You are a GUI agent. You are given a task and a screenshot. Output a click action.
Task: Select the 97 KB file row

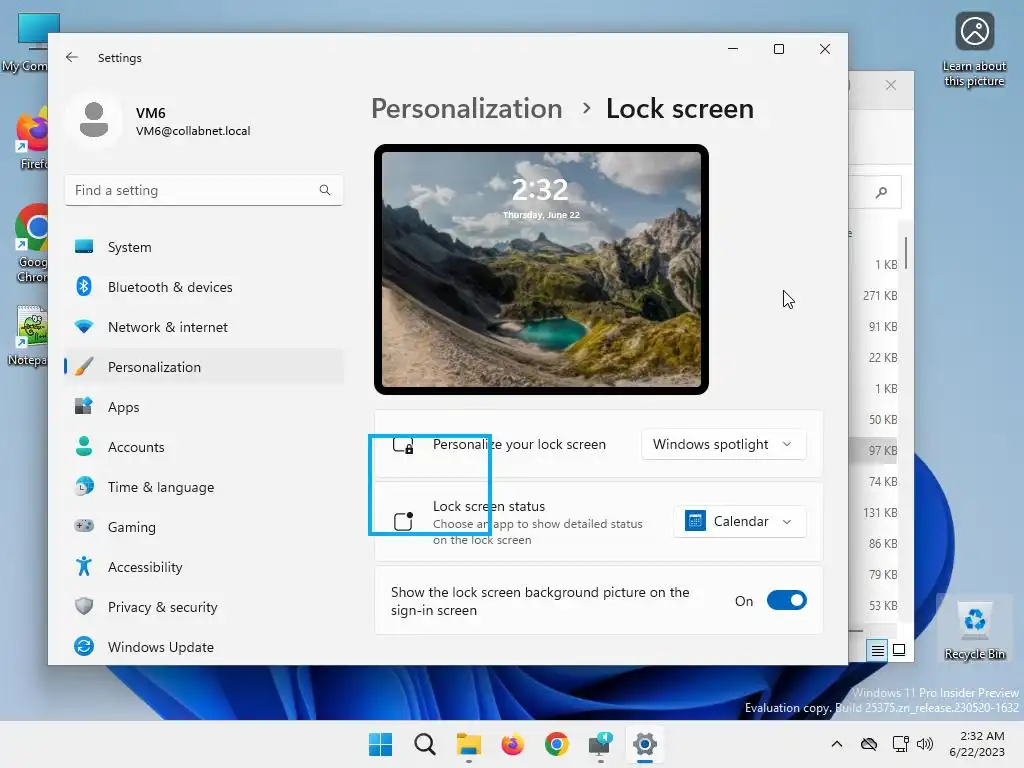(x=874, y=451)
